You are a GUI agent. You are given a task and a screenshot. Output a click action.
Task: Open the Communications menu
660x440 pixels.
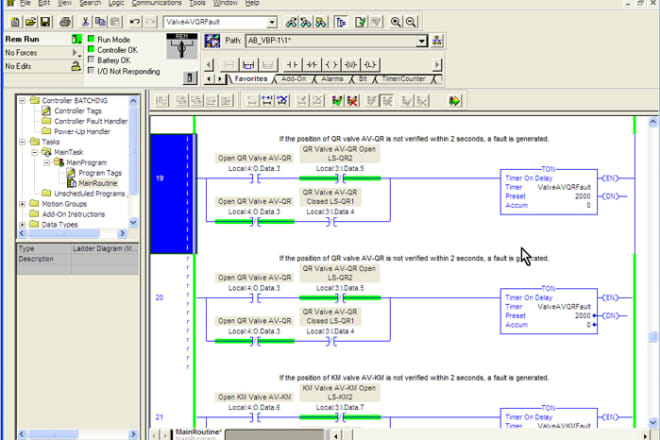click(x=157, y=3)
